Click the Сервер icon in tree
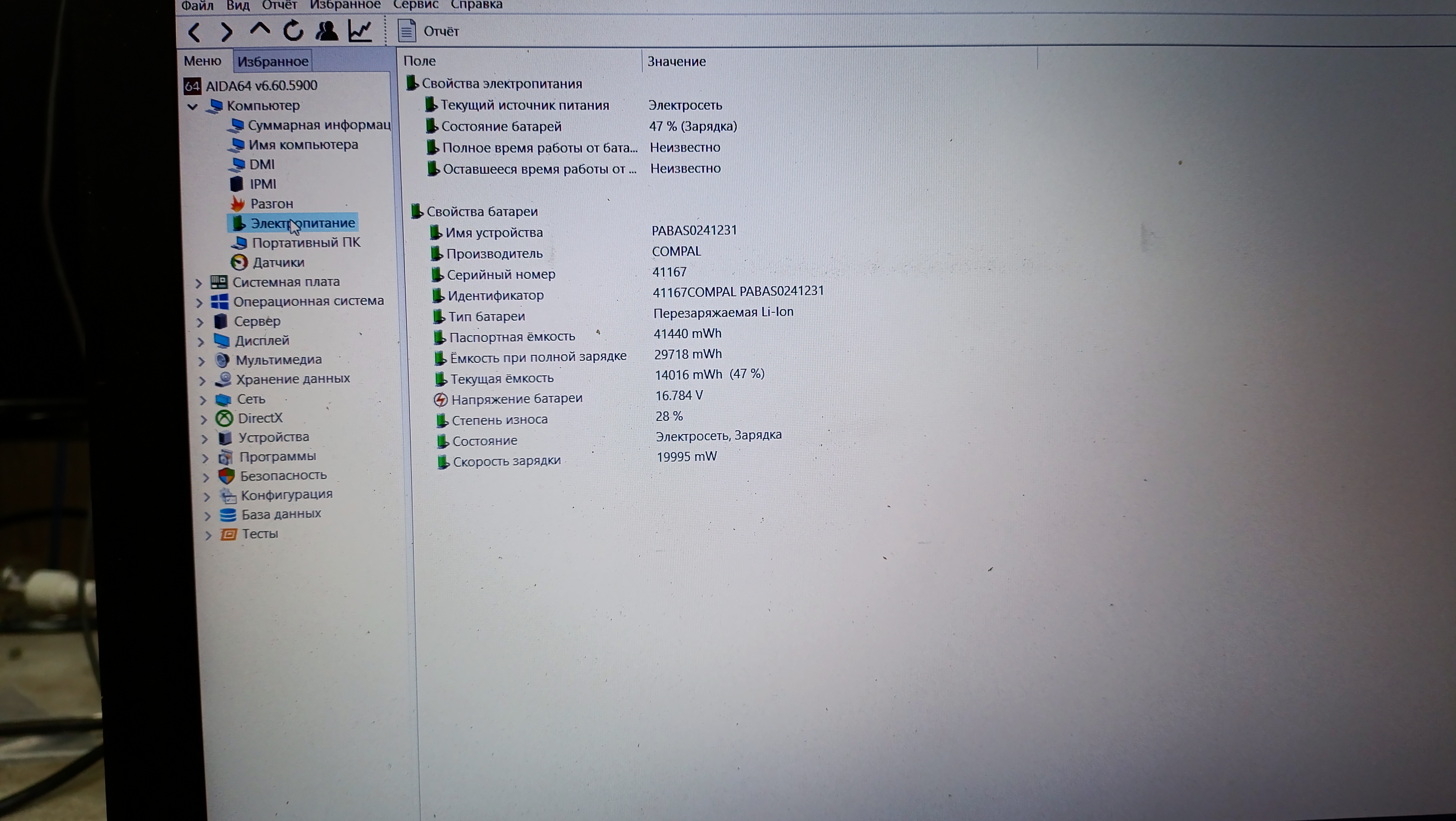The image size is (1456, 821). pyautogui.click(x=220, y=321)
